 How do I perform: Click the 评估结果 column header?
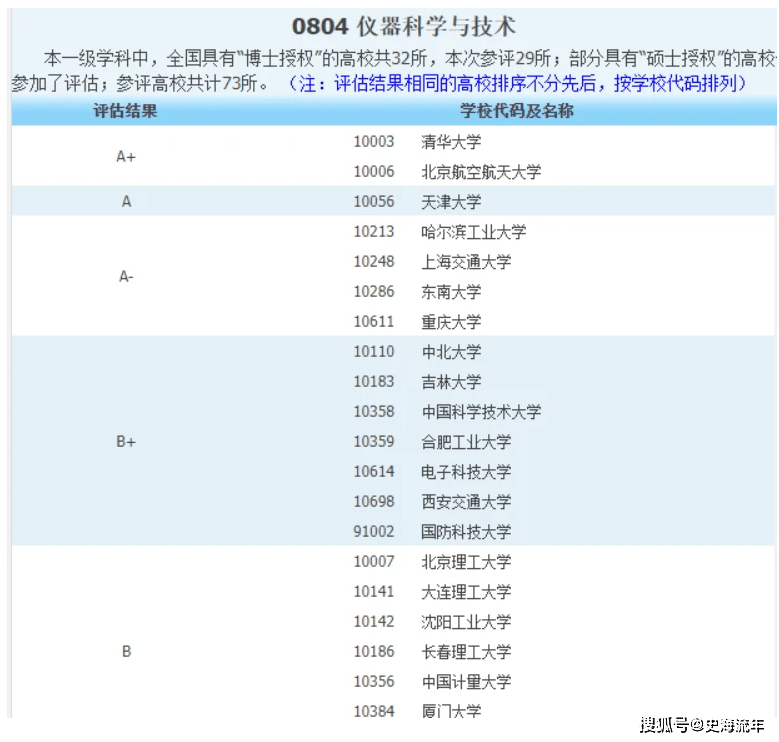click(x=125, y=111)
